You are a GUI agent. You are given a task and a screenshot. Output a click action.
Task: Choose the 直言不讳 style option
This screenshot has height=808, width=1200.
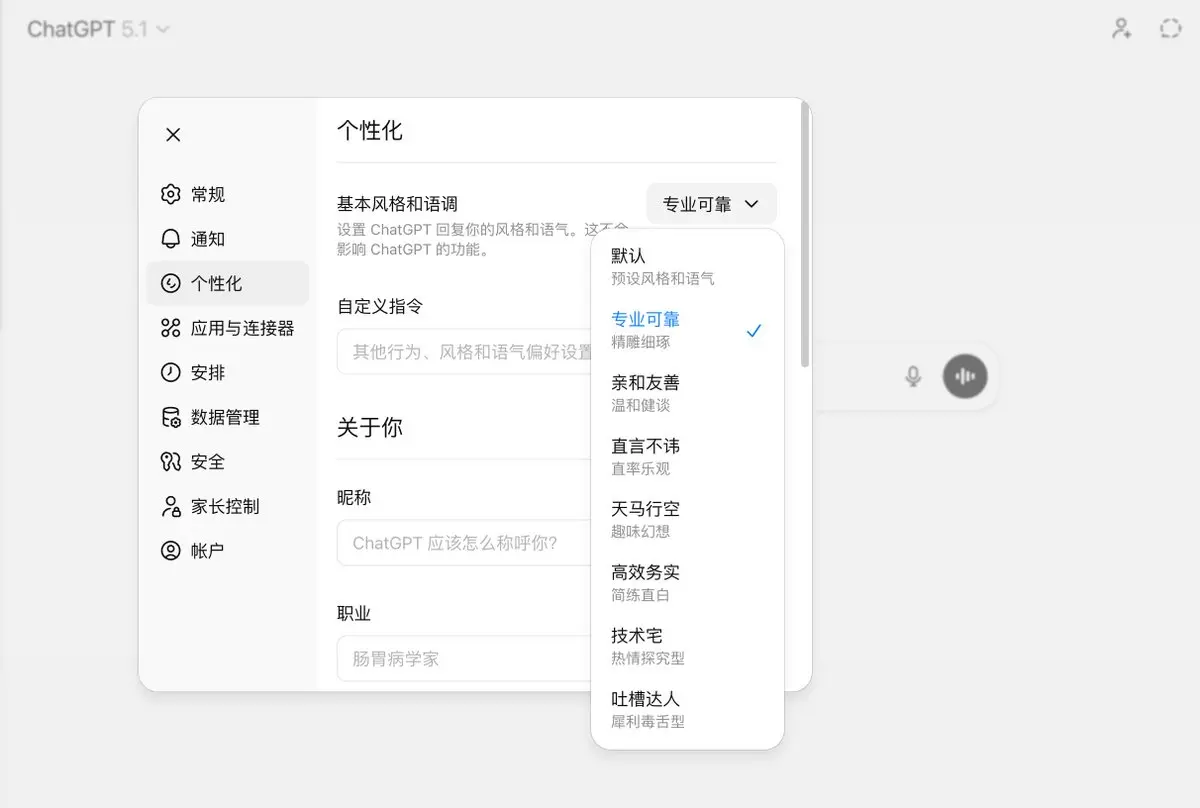coord(688,457)
